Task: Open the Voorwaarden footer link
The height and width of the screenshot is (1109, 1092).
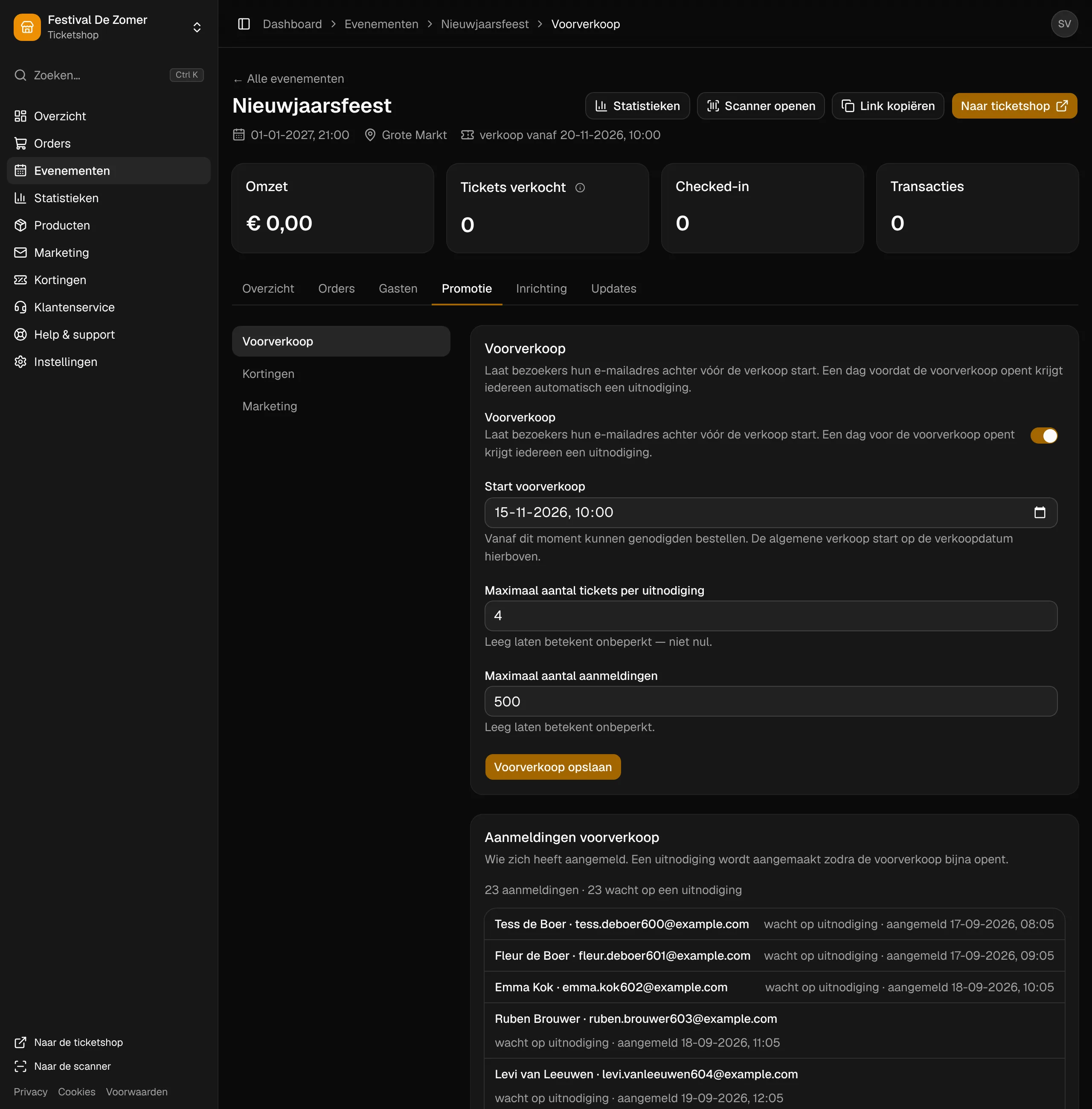Action: (x=136, y=1092)
